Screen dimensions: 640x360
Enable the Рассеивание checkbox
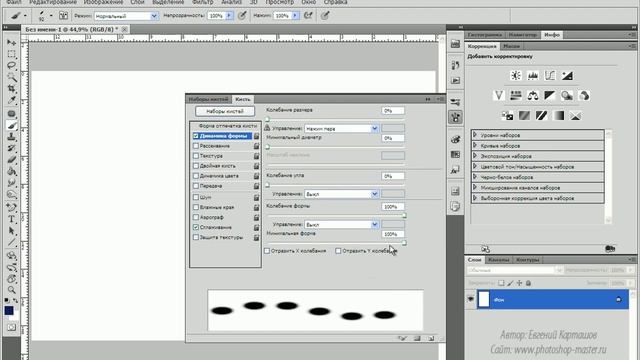click(196, 146)
